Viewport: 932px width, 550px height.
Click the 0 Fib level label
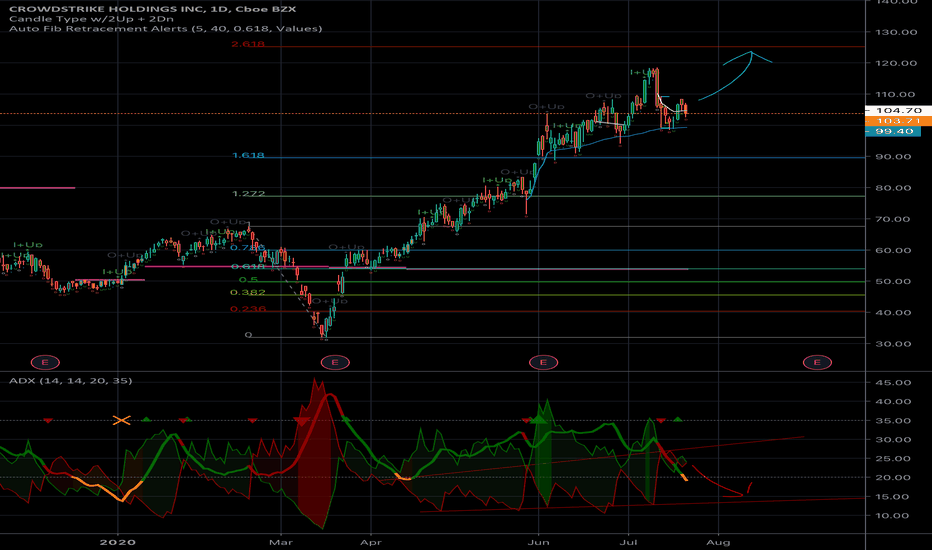(x=248, y=335)
